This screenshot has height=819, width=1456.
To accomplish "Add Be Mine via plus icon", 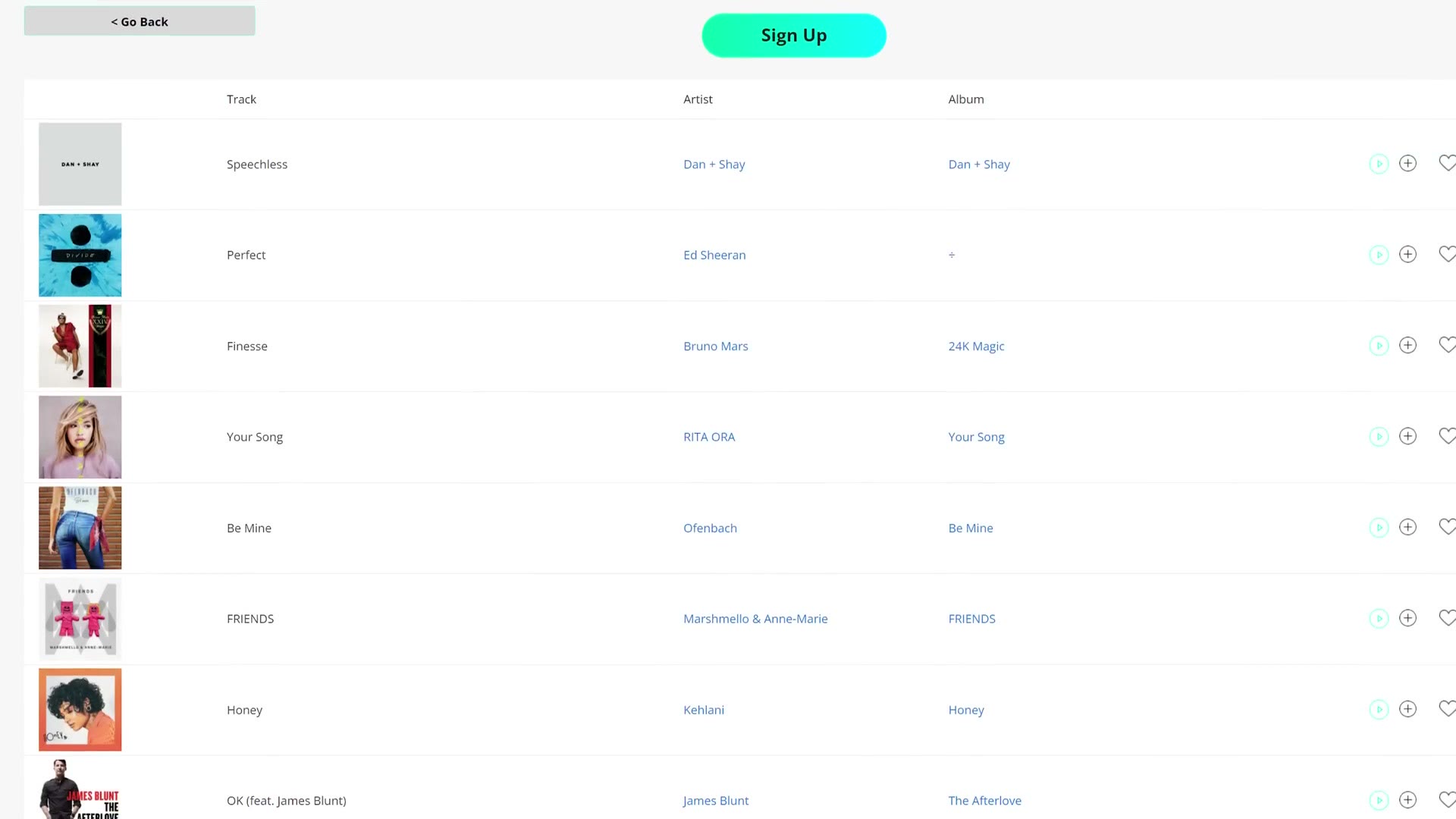I will (1407, 527).
